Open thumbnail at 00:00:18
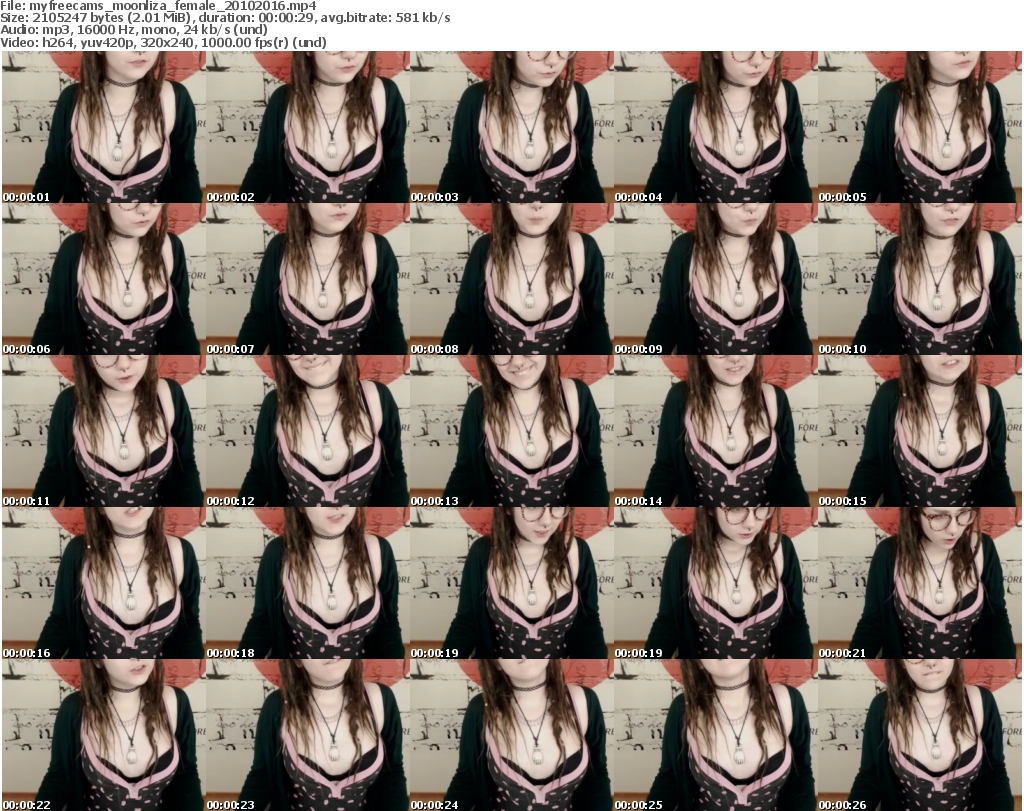The width and height of the screenshot is (1024, 811). click(x=308, y=584)
